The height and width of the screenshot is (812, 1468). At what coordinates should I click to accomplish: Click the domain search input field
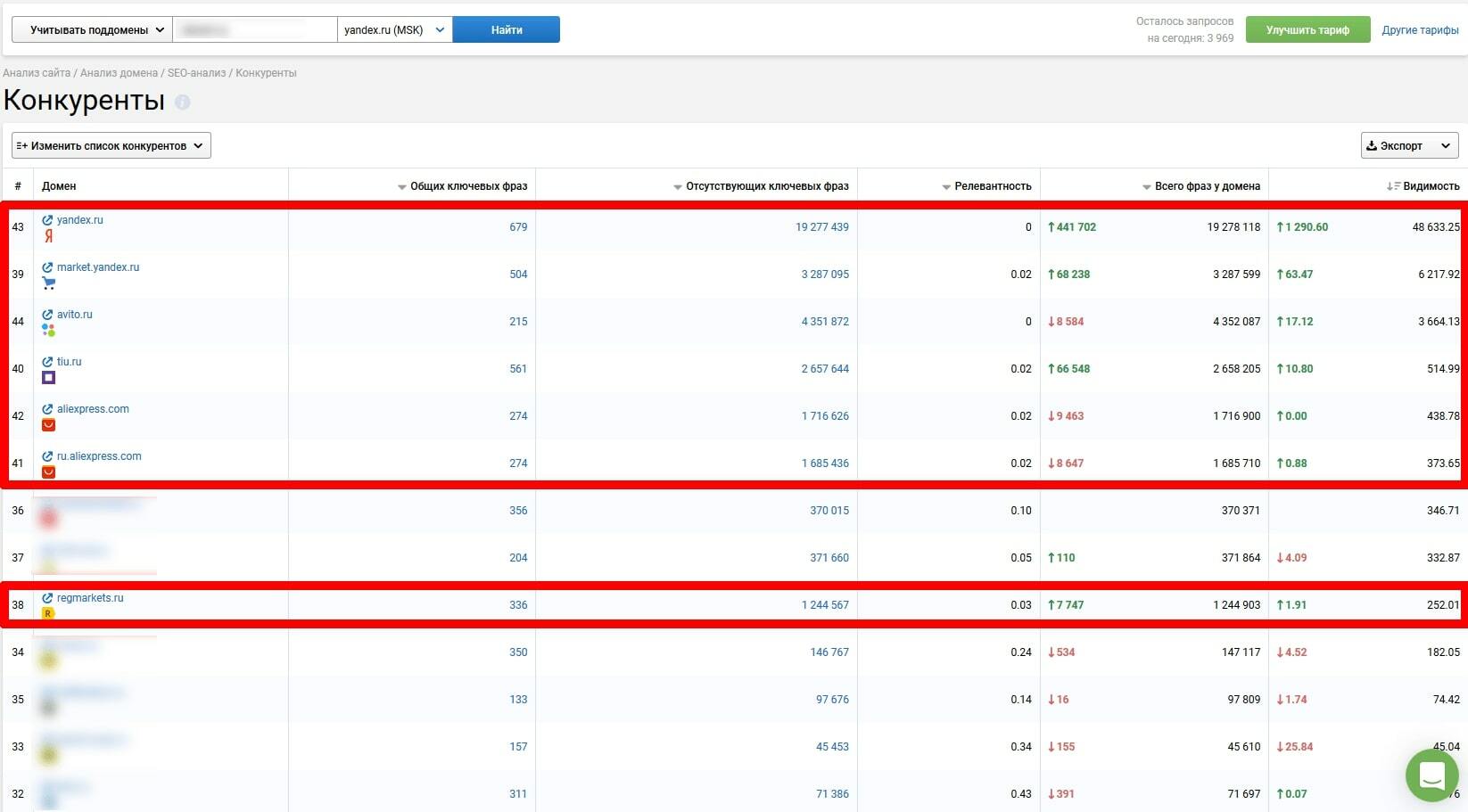(x=254, y=29)
